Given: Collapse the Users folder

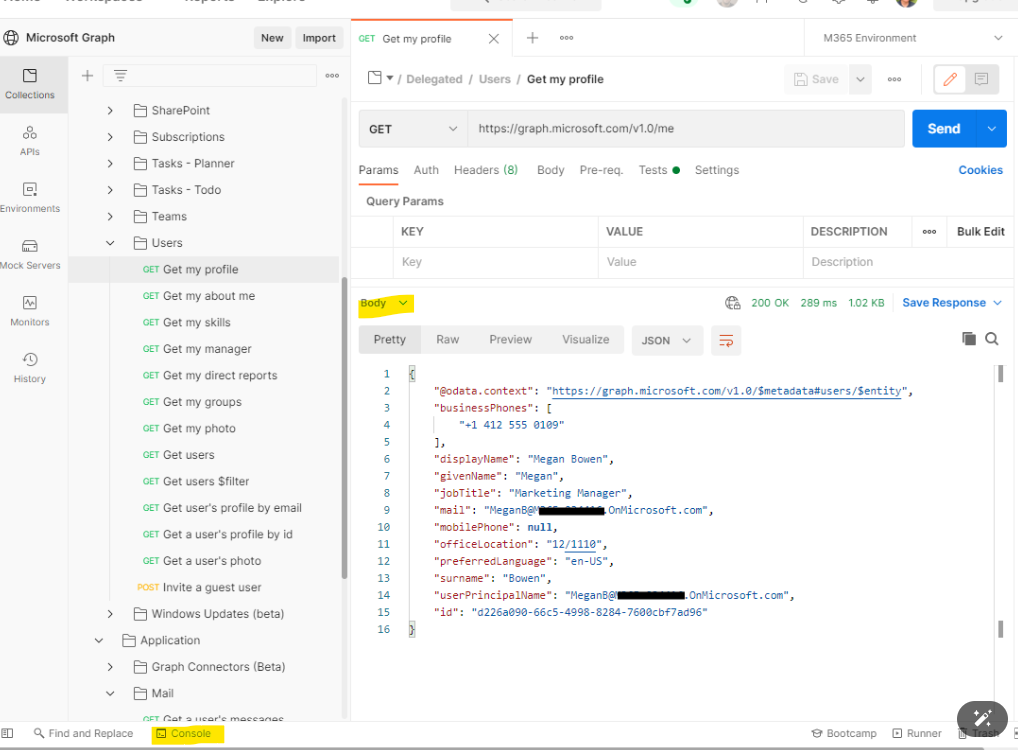Looking at the screenshot, I should 110,243.
